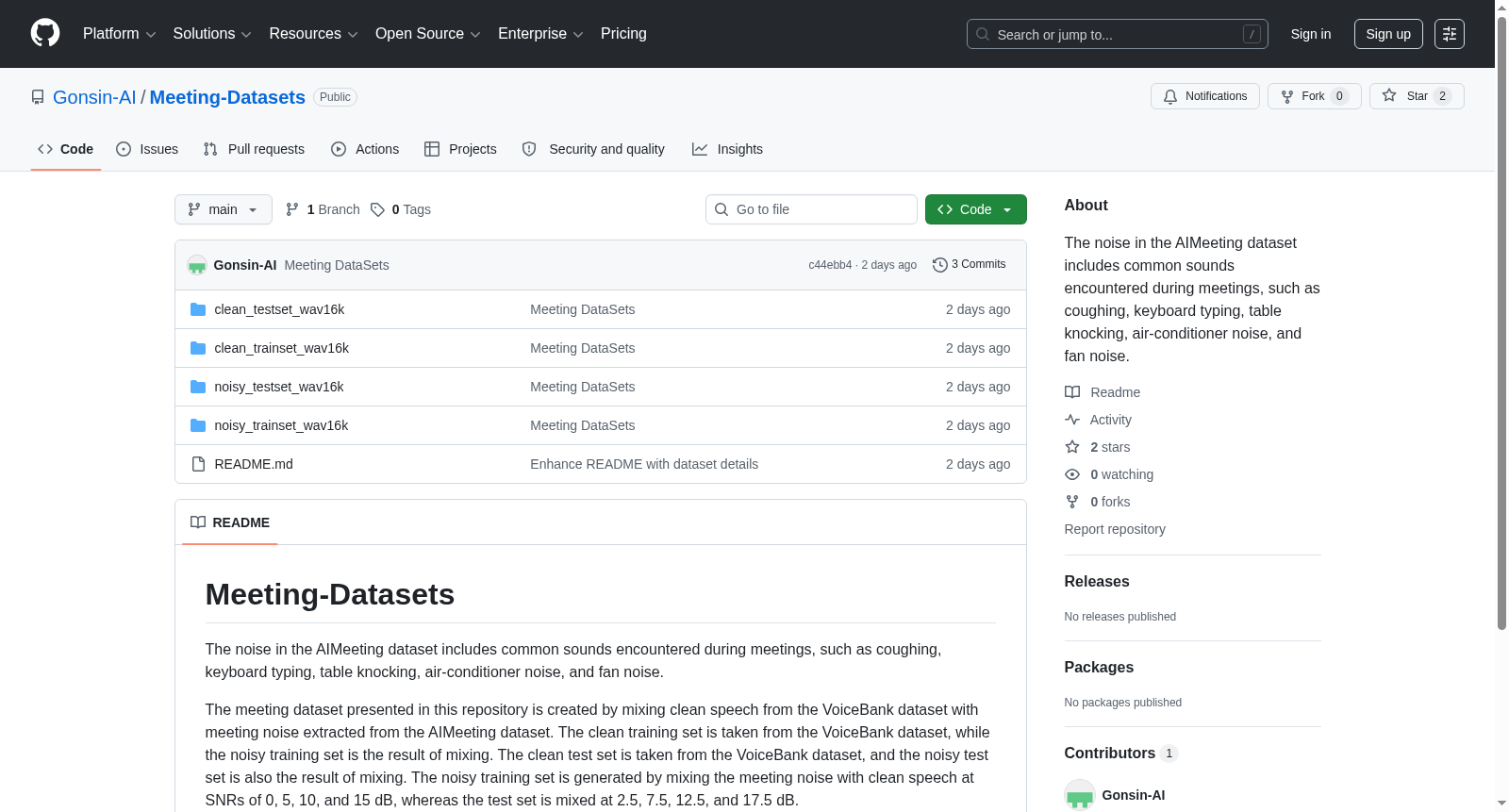Switch to the Pull requests tab
Screen dimensions: 1509x812
[x=254, y=149]
